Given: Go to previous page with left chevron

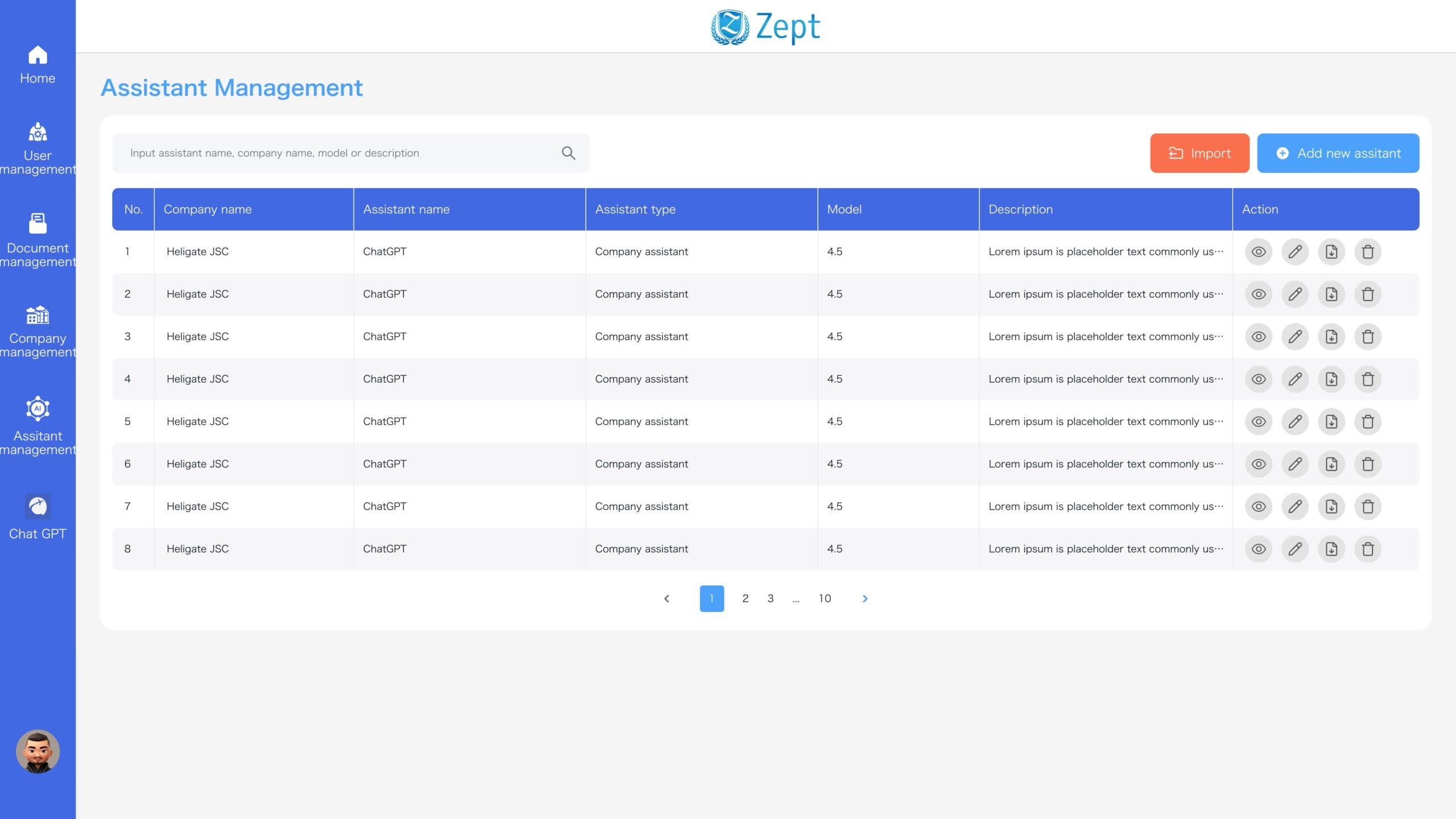Looking at the screenshot, I should (667, 598).
